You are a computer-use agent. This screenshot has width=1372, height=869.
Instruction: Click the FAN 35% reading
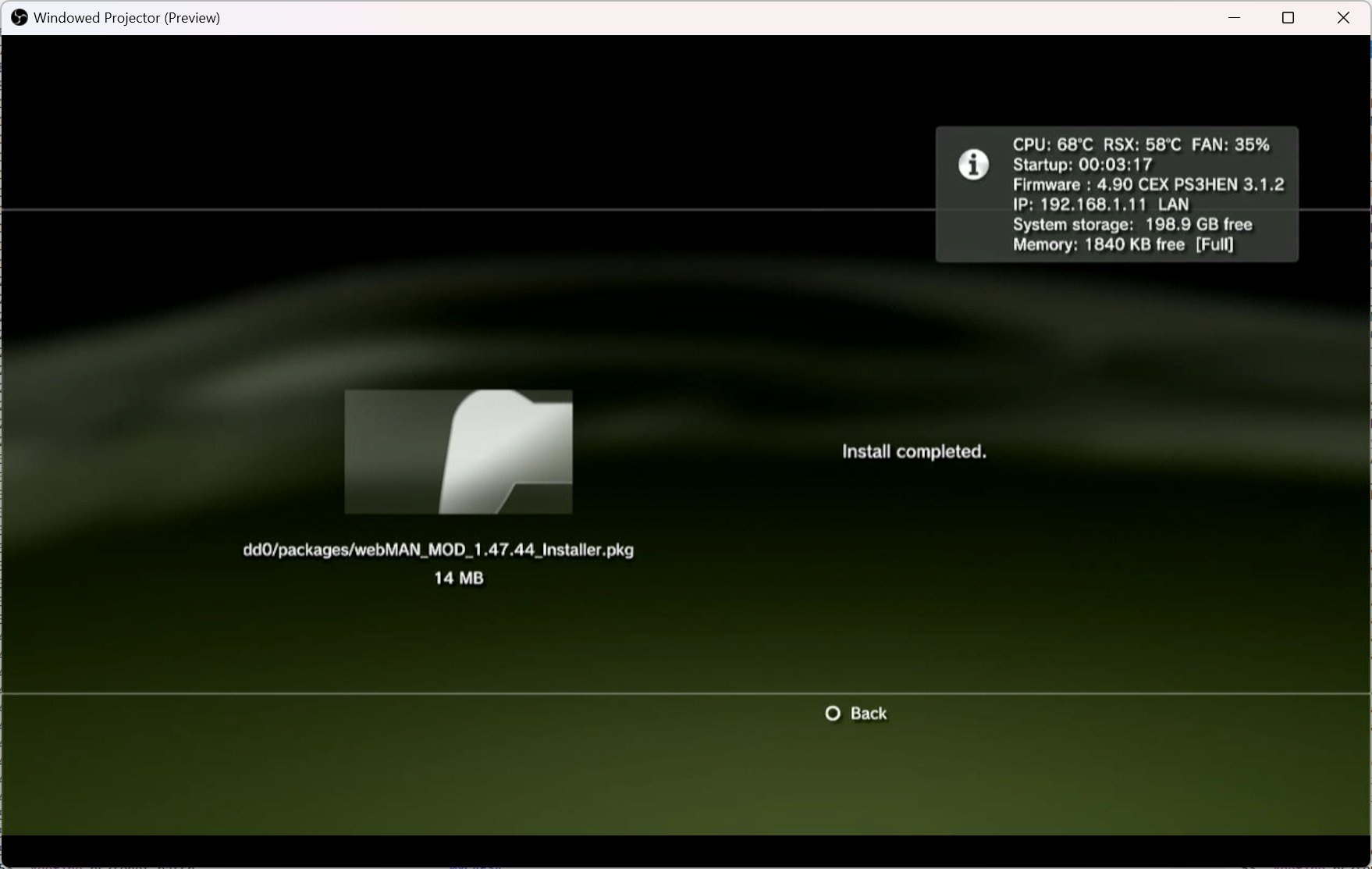pos(1230,144)
